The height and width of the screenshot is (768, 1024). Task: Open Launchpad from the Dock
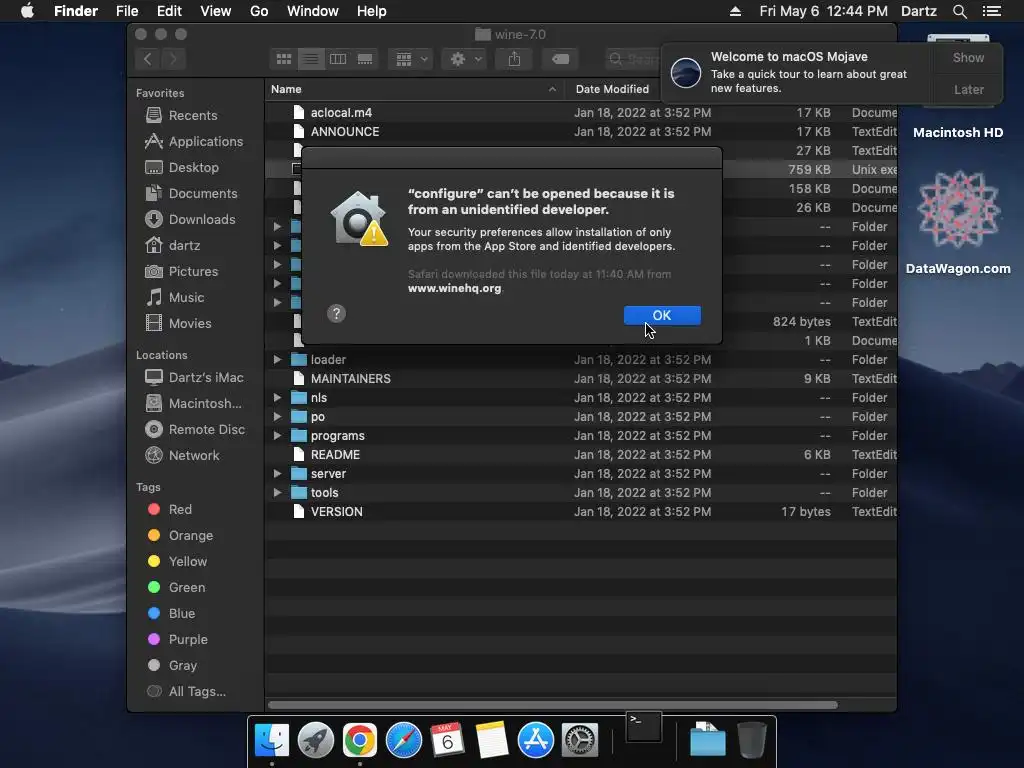pos(315,741)
